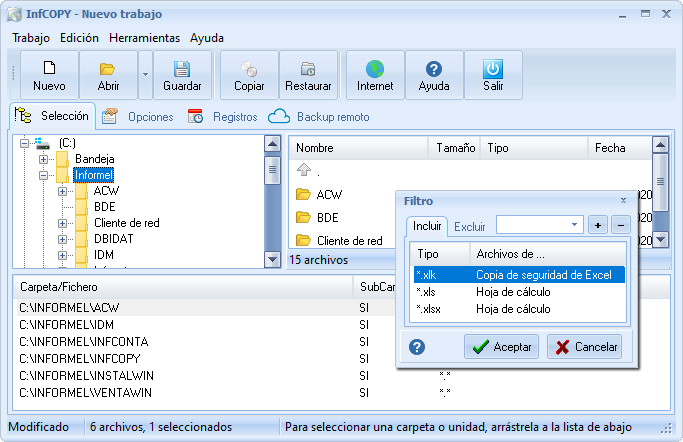Image resolution: width=683 pixels, height=442 pixels.
Task: Select row C:\INFORMEL\INFCONTA
Action: tap(205, 341)
